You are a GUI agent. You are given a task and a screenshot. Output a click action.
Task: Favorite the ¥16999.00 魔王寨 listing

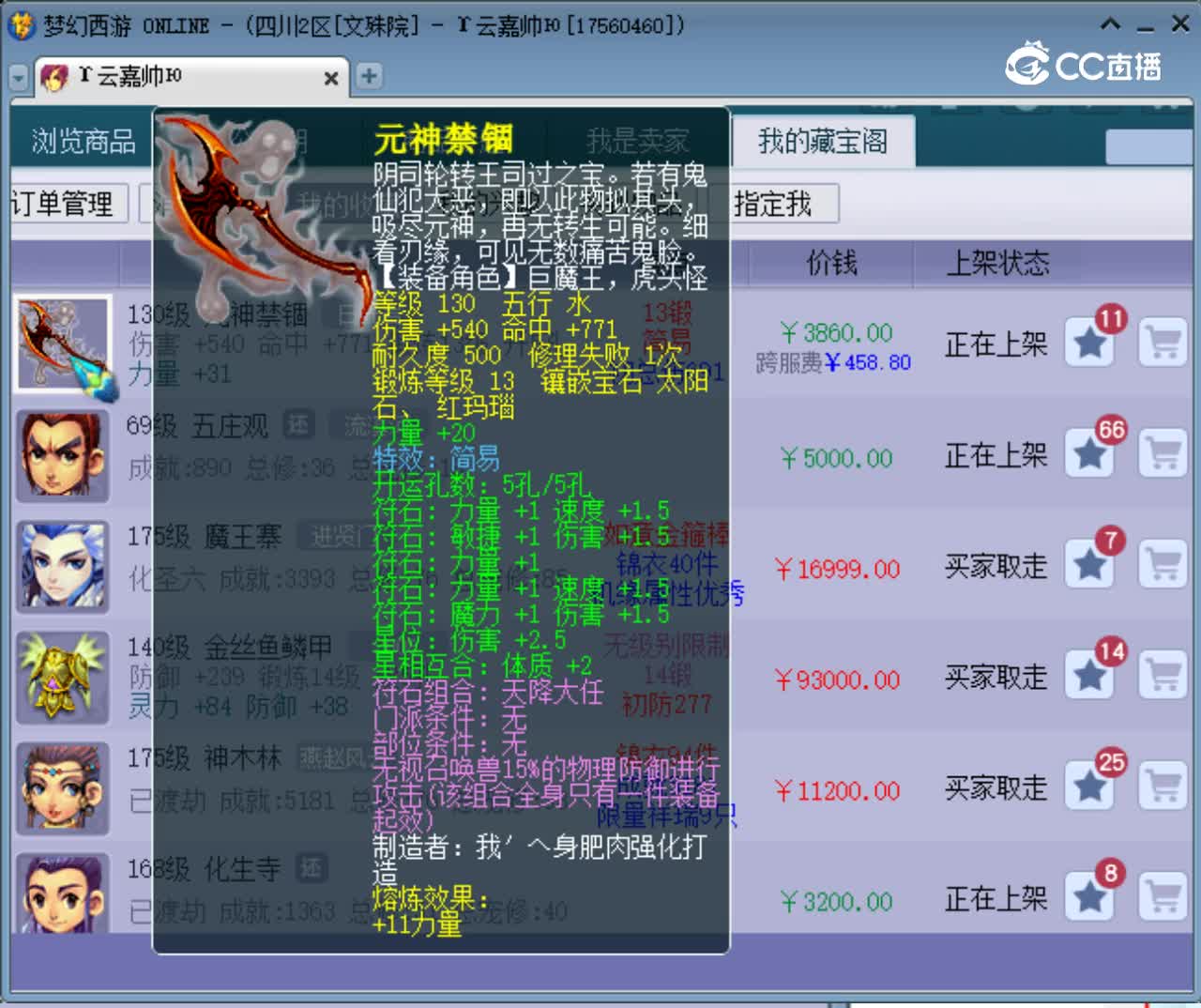tap(1089, 564)
